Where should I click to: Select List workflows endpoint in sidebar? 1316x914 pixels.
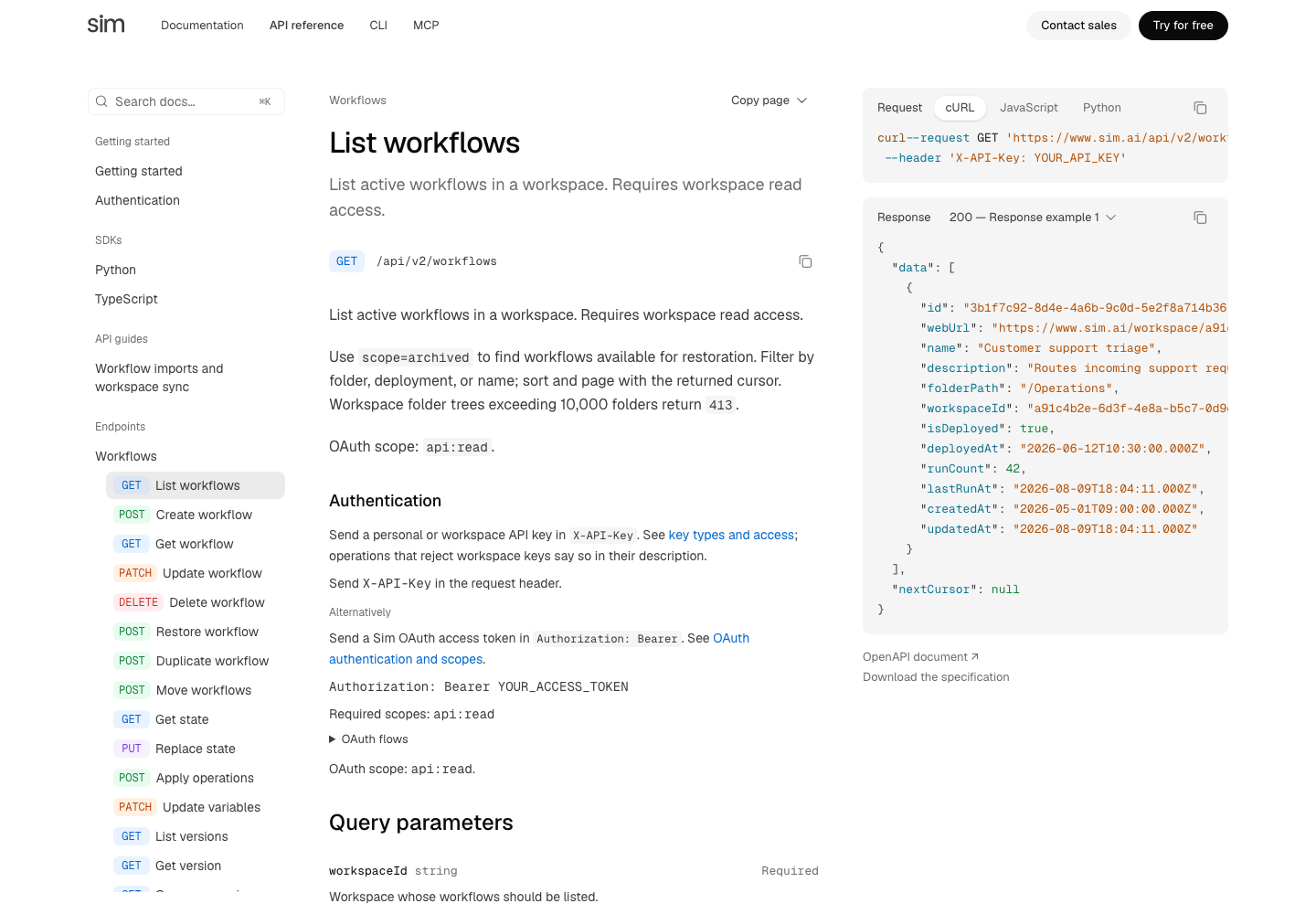[x=196, y=485]
